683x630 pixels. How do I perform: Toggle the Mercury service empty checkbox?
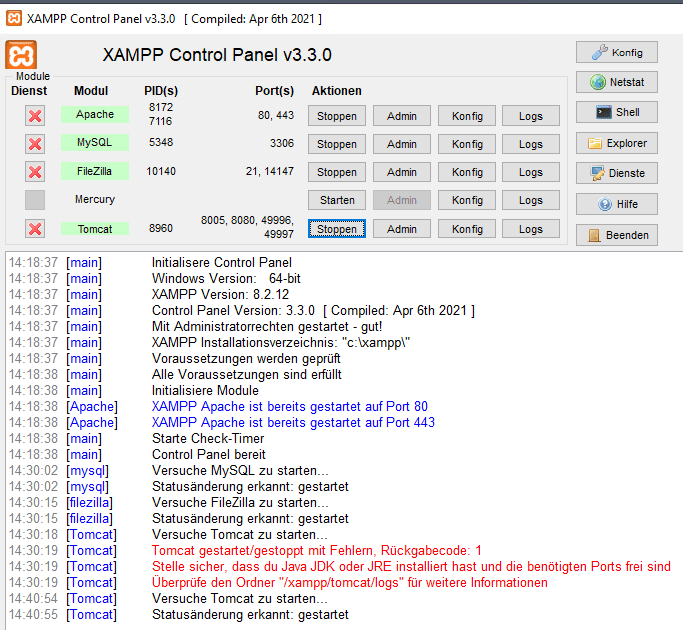(x=35, y=200)
